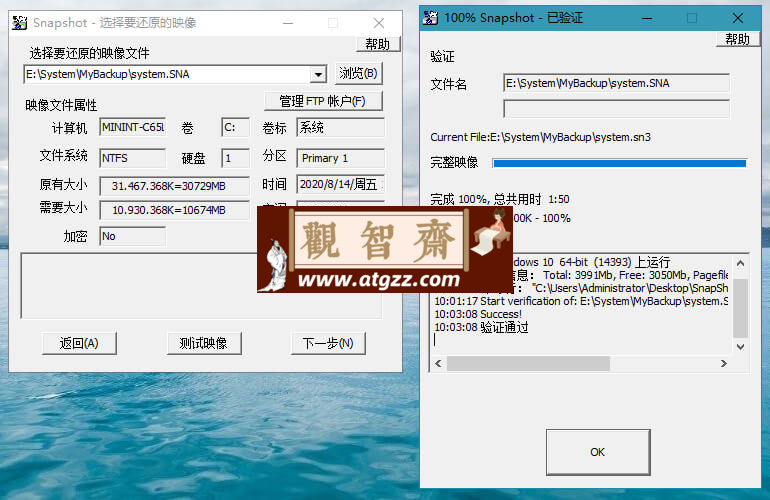Image resolution: width=770 pixels, height=500 pixels.
Task: Click the Snapshot app icon in the restore window title bar
Action: 20,23
